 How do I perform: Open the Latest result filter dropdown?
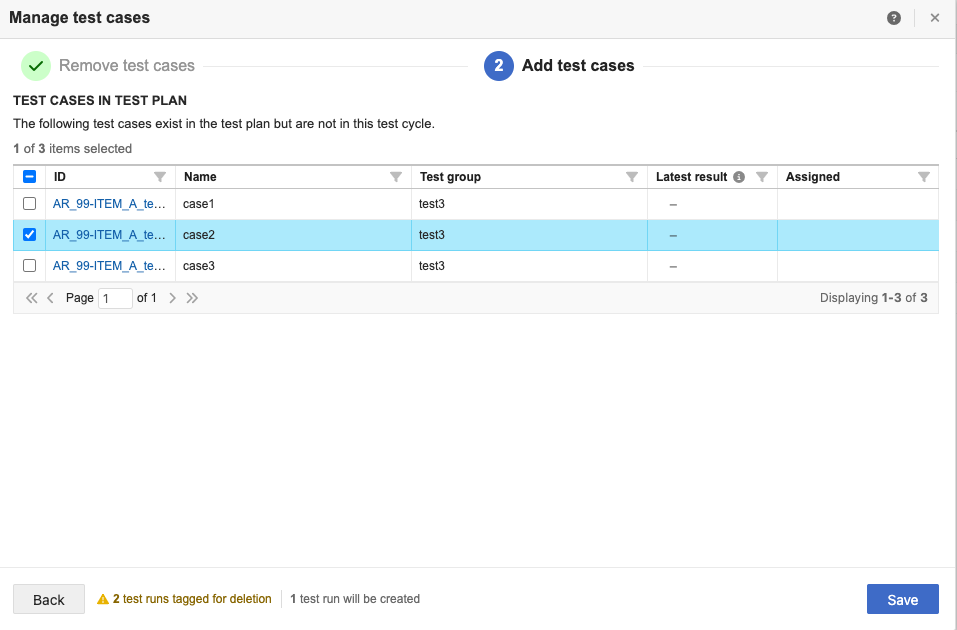762,177
